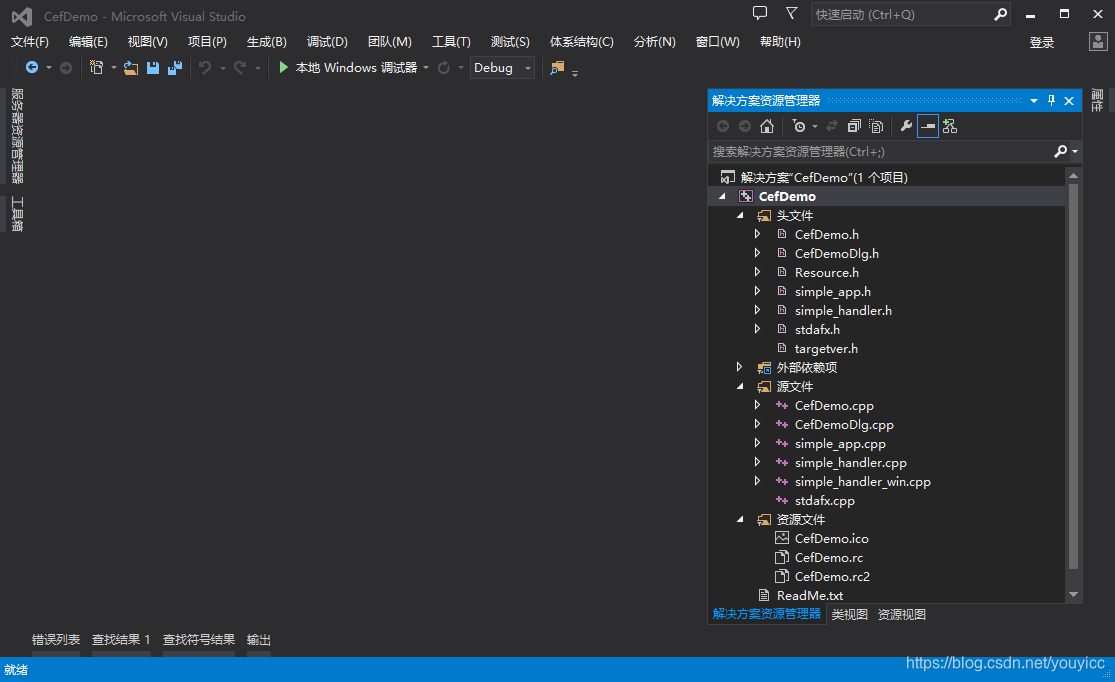Click the Find in Files toolbar icon
The width and height of the screenshot is (1115, 682).
tap(557, 68)
